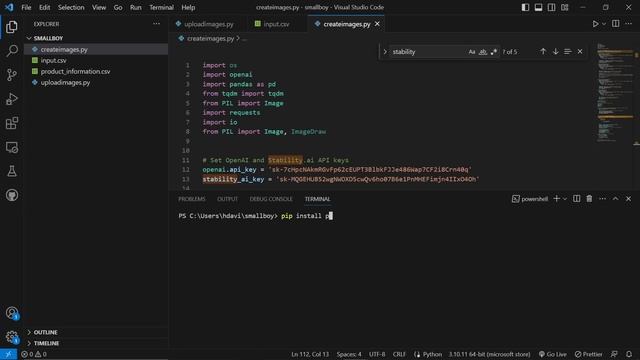
Task: Switch to the DEBUG CONSOLE tab
Action: [271, 199]
